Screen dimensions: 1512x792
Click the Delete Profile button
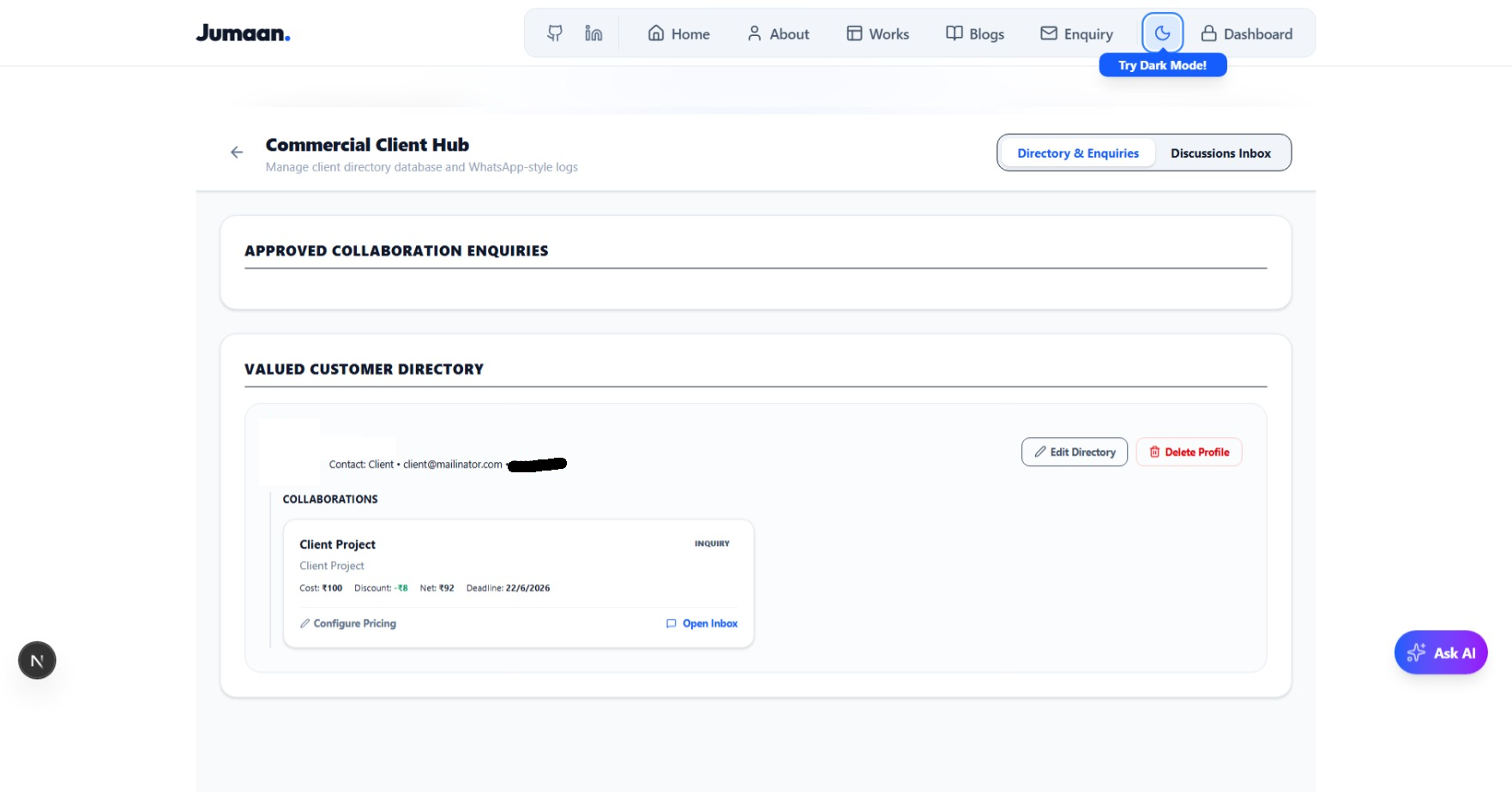click(1189, 452)
